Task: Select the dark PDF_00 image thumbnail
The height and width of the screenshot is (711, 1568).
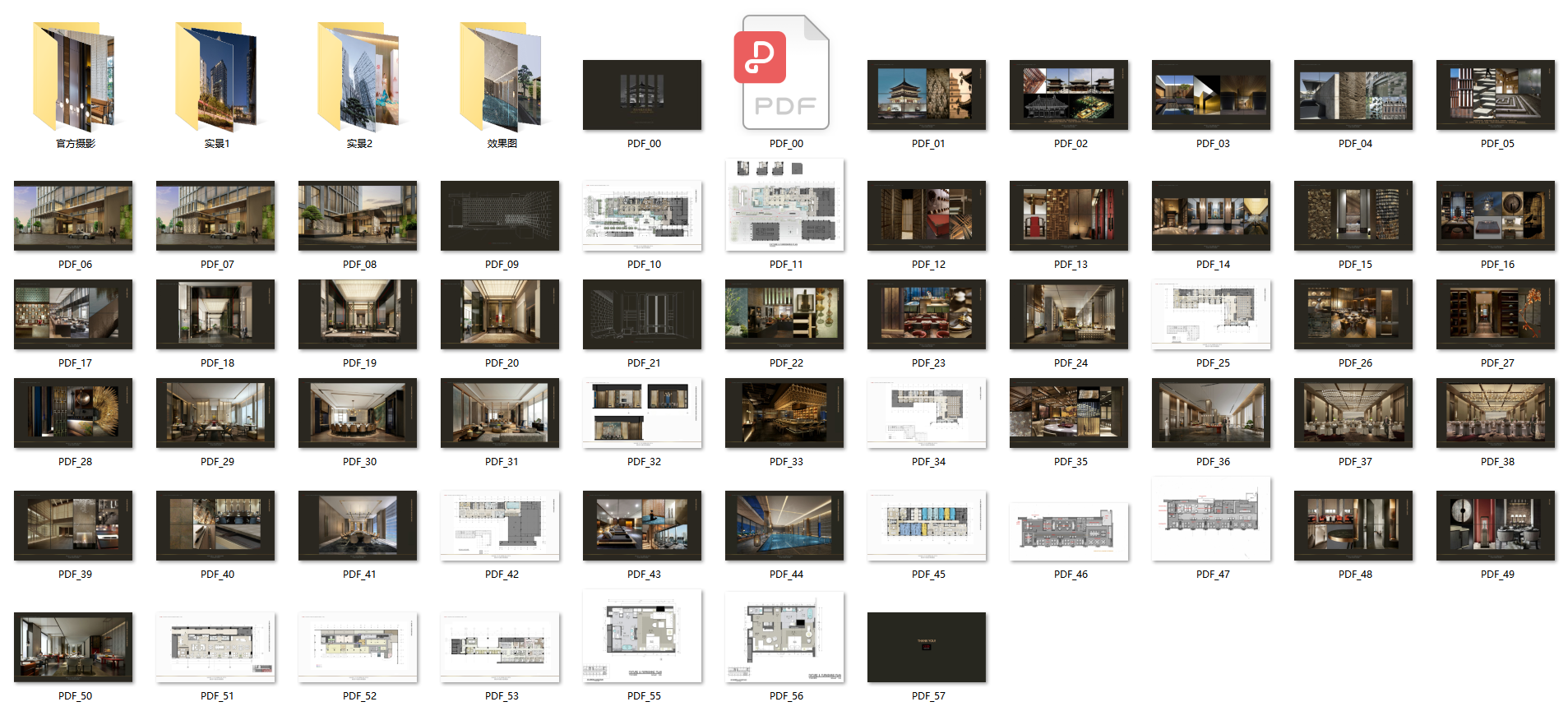Action: click(642, 95)
